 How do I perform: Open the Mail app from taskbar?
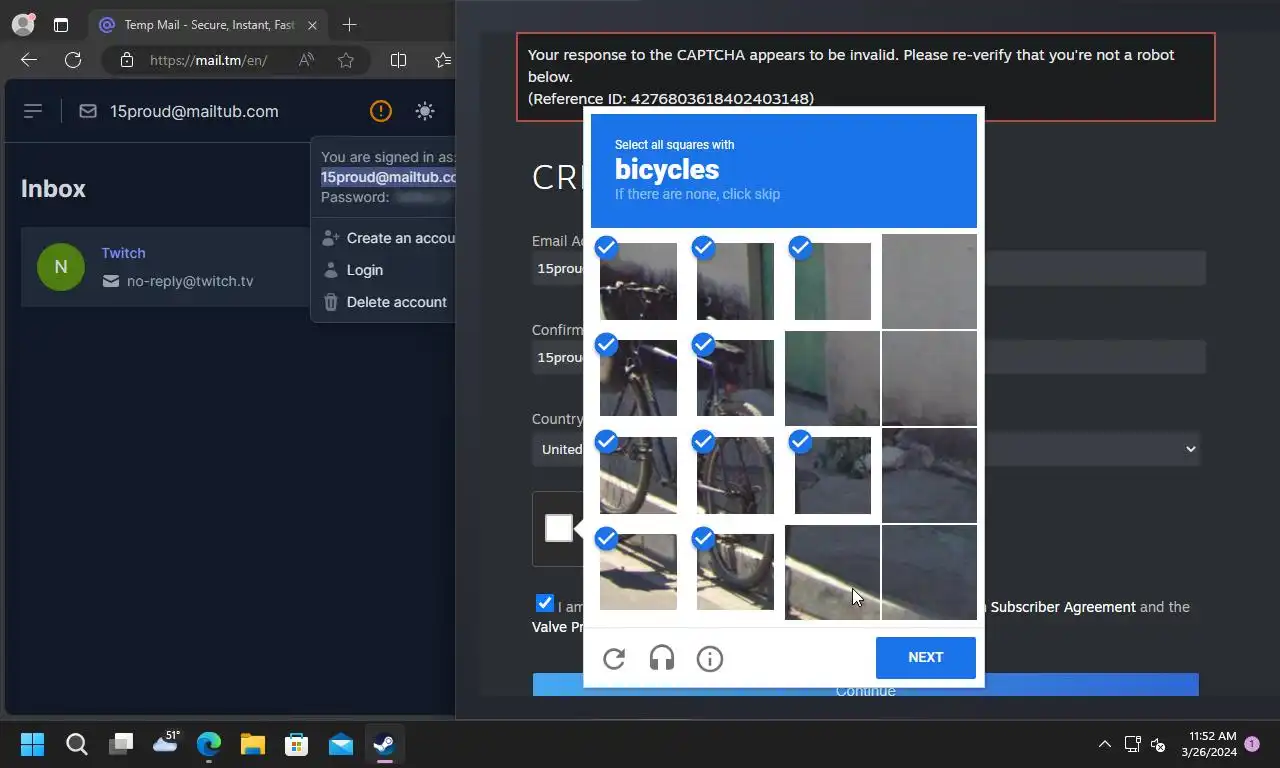click(341, 744)
